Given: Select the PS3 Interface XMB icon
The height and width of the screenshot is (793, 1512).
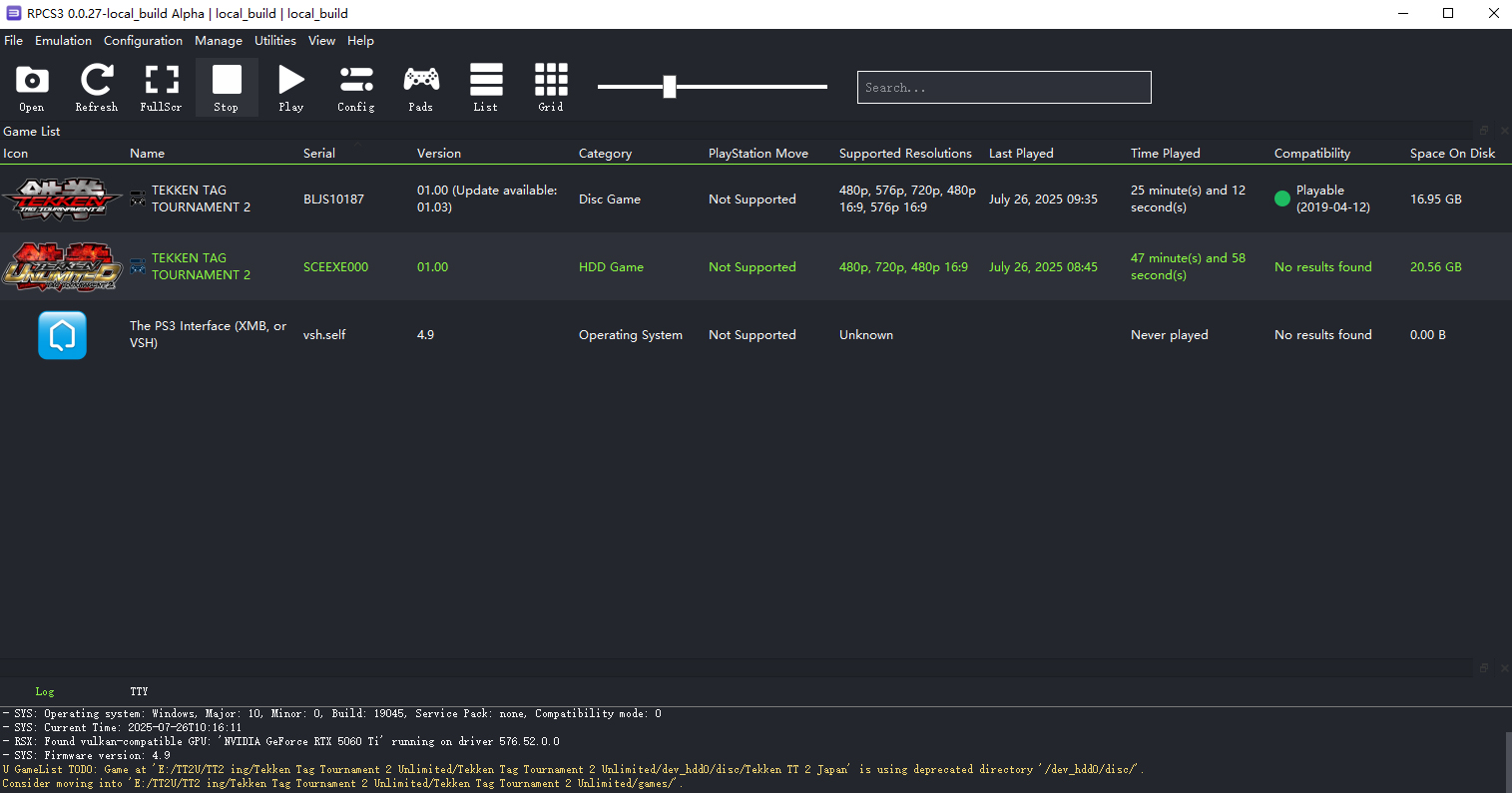Looking at the screenshot, I should tap(62, 334).
